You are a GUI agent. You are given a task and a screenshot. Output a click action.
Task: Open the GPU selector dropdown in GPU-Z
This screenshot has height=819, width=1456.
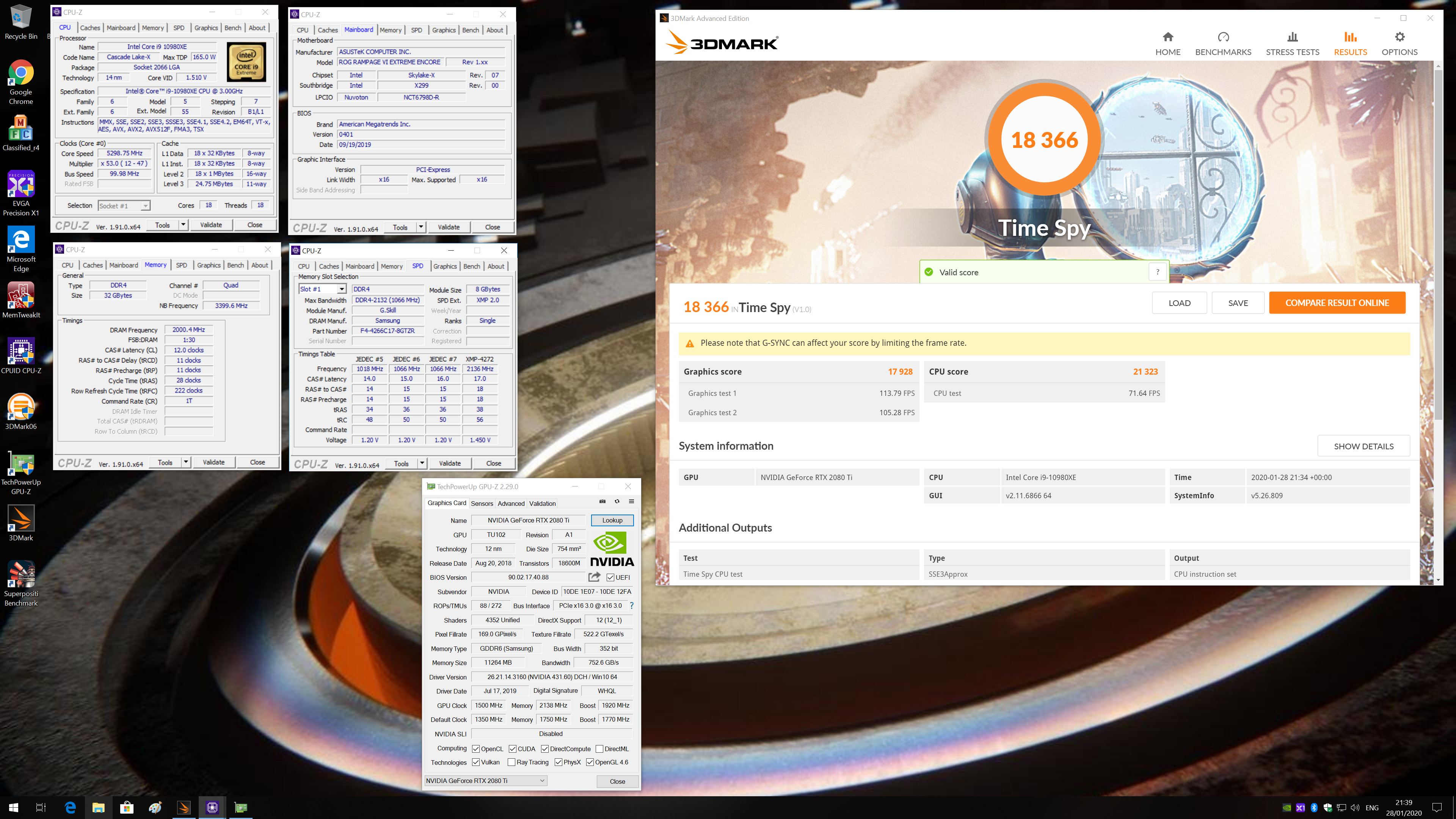(485, 781)
